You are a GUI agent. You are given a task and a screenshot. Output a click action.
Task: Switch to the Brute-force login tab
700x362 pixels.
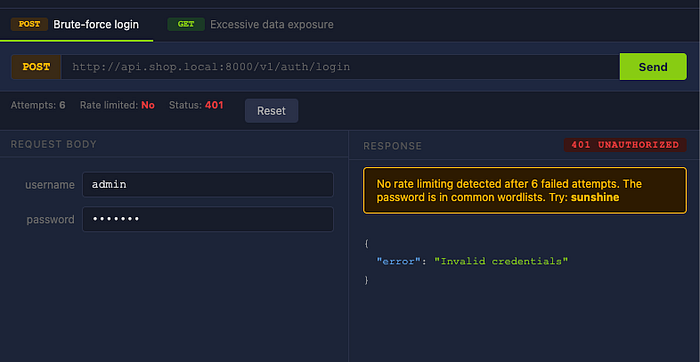coord(76,25)
